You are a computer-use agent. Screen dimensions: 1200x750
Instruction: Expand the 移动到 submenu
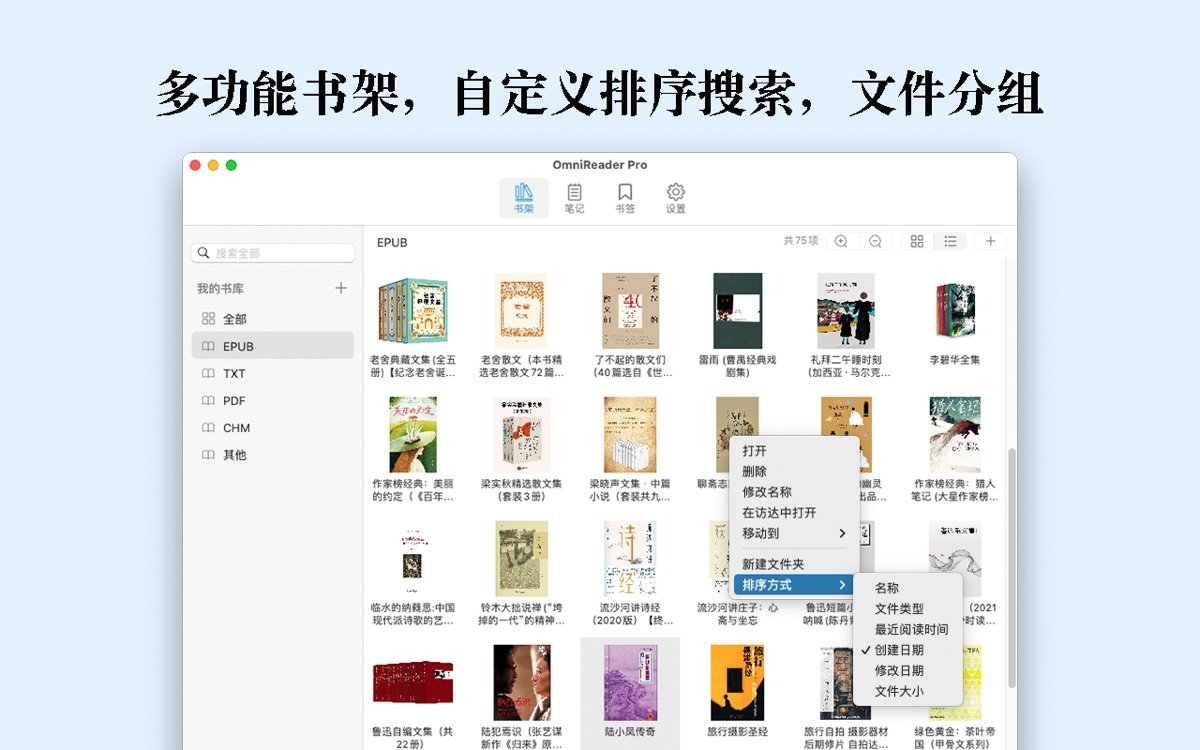760,533
